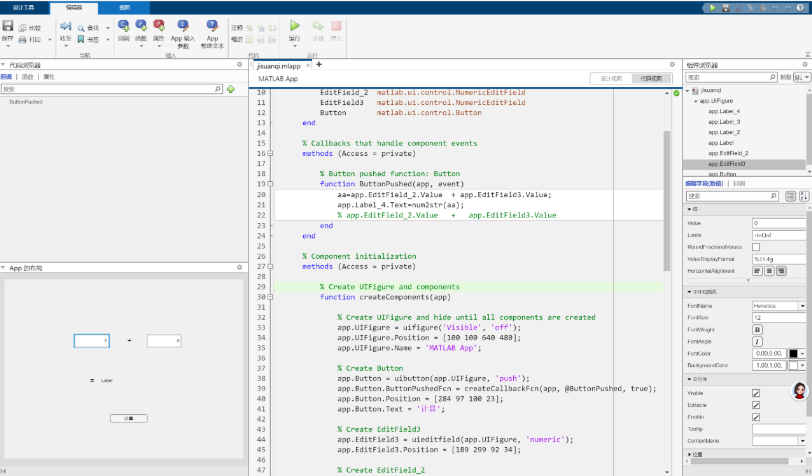Click center horizontal alignment button
Viewport: 812px width, 476px height.
point(770,271)
